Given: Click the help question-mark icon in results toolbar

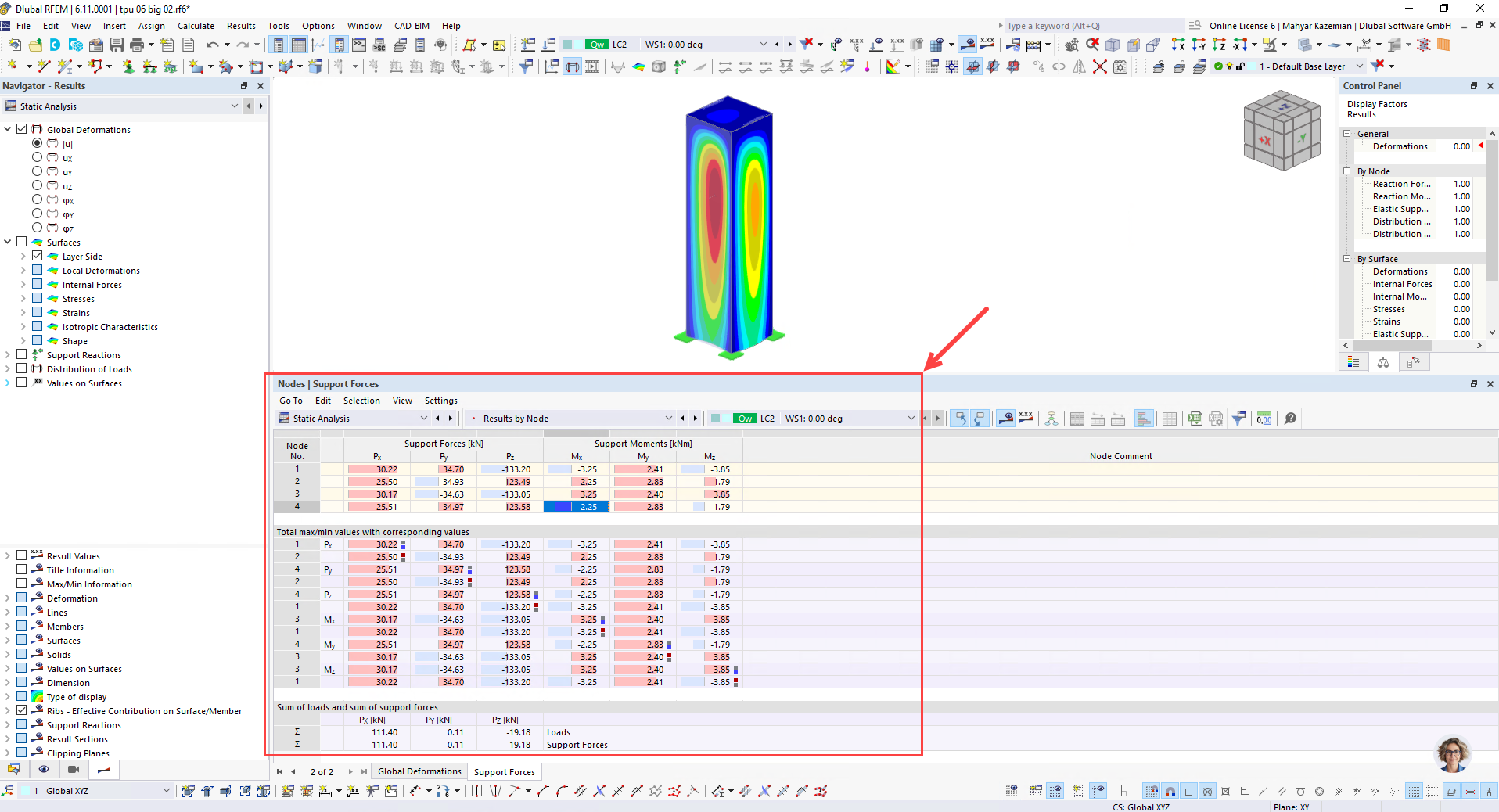Looking at the screenshot, I should click(x=1291, y=419).
